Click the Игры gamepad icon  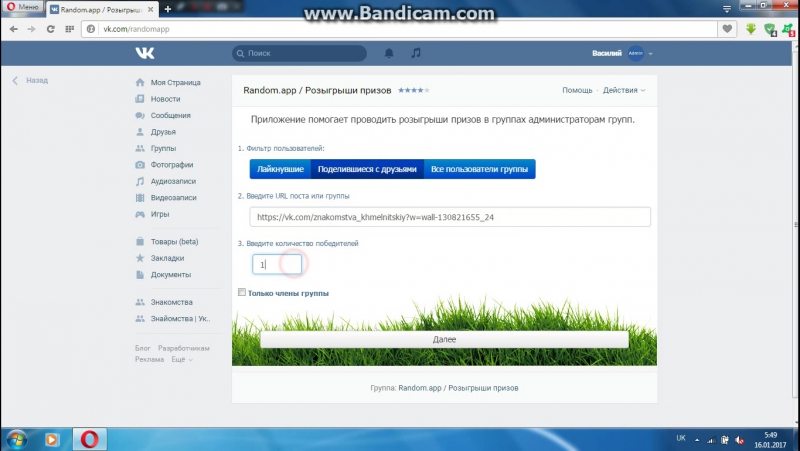pyautogui.click(x=140, y=214)
